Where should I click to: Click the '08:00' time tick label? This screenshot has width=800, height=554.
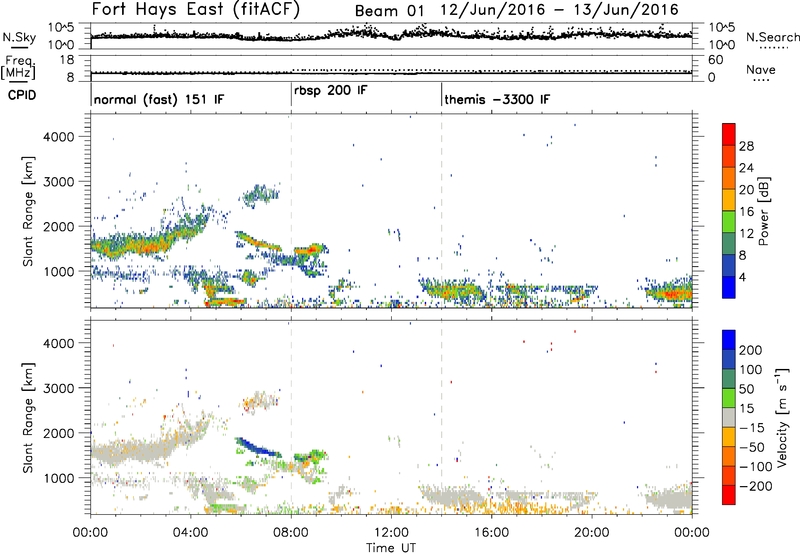291,533
